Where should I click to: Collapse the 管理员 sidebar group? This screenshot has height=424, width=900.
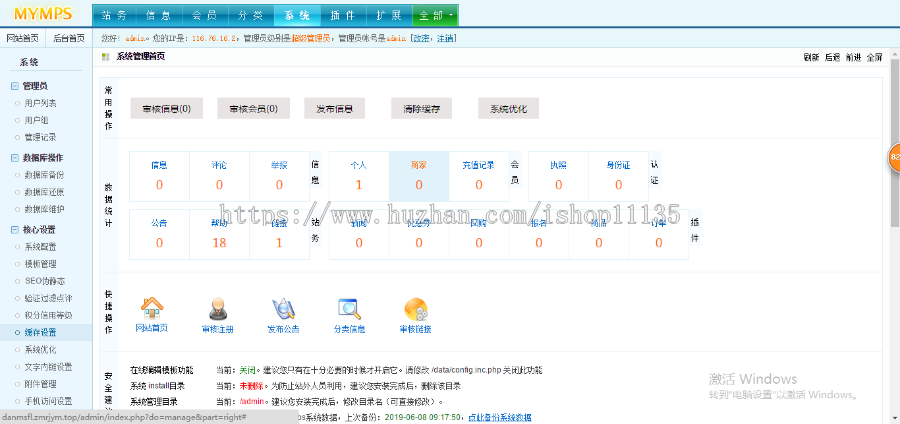[15, 86]
